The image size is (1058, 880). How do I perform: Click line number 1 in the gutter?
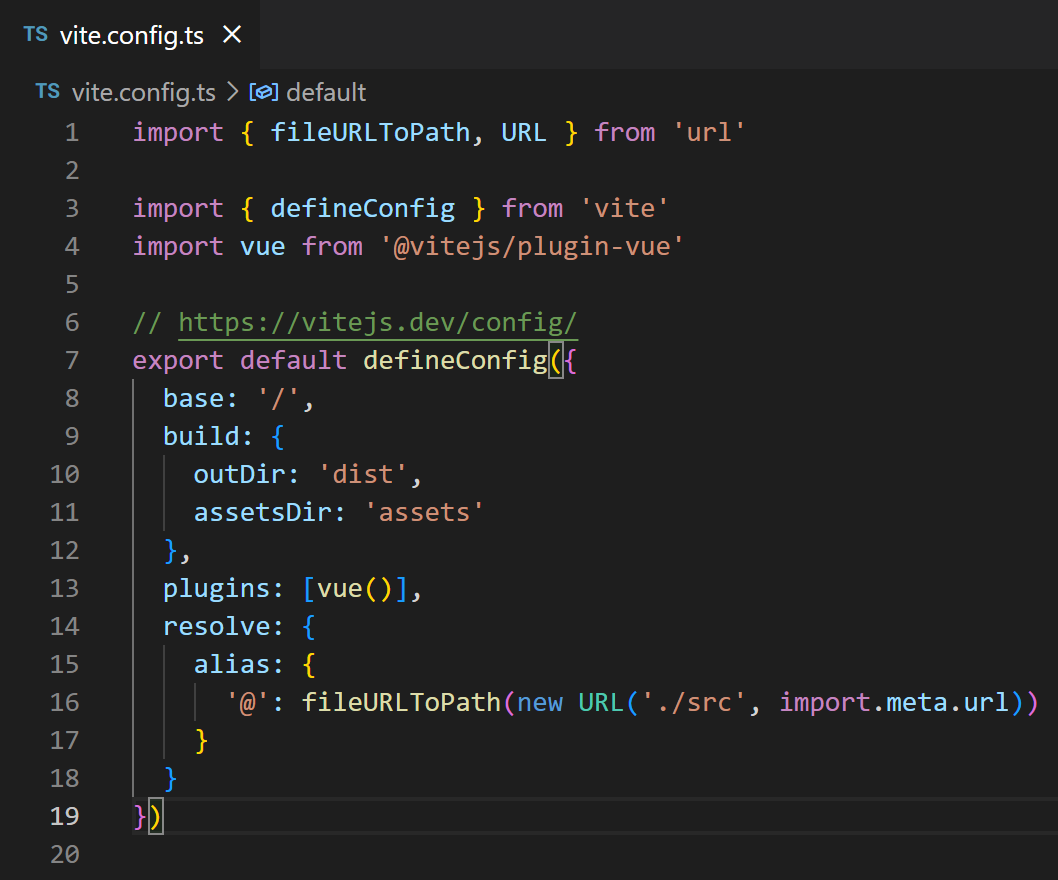point(71,133)
